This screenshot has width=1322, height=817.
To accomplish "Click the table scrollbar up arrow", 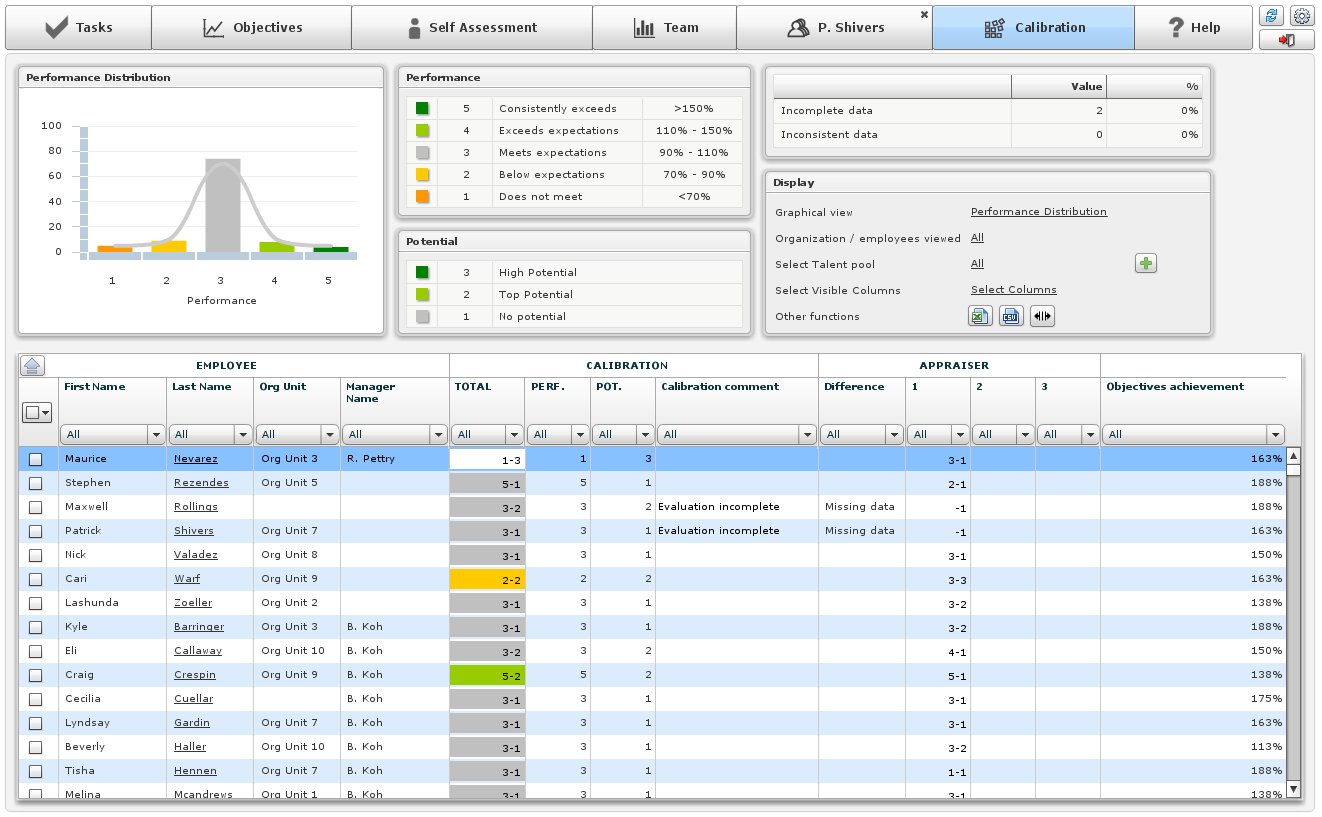I will point(1294,456).
